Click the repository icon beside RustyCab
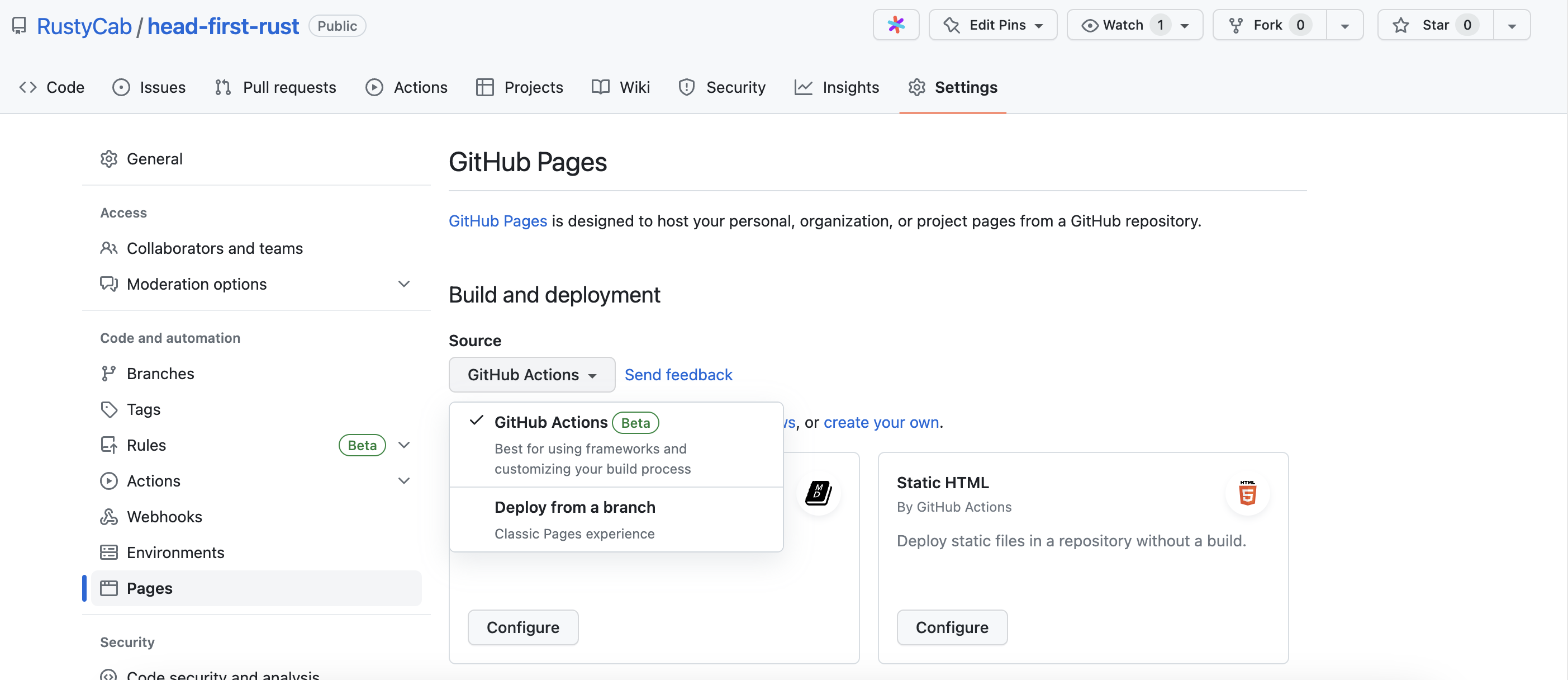1568x680 pixels. (20, 26)
